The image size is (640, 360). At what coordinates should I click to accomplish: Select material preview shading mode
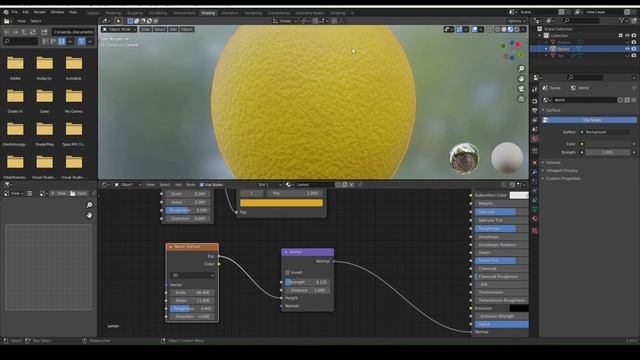(510, 29)
